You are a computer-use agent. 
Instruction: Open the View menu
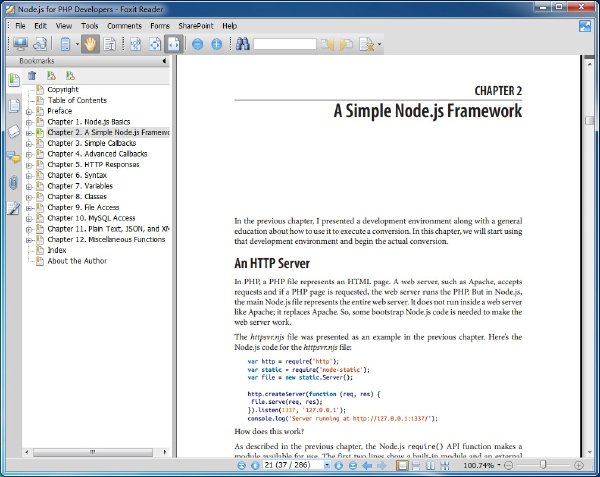[x=64, y=26]
